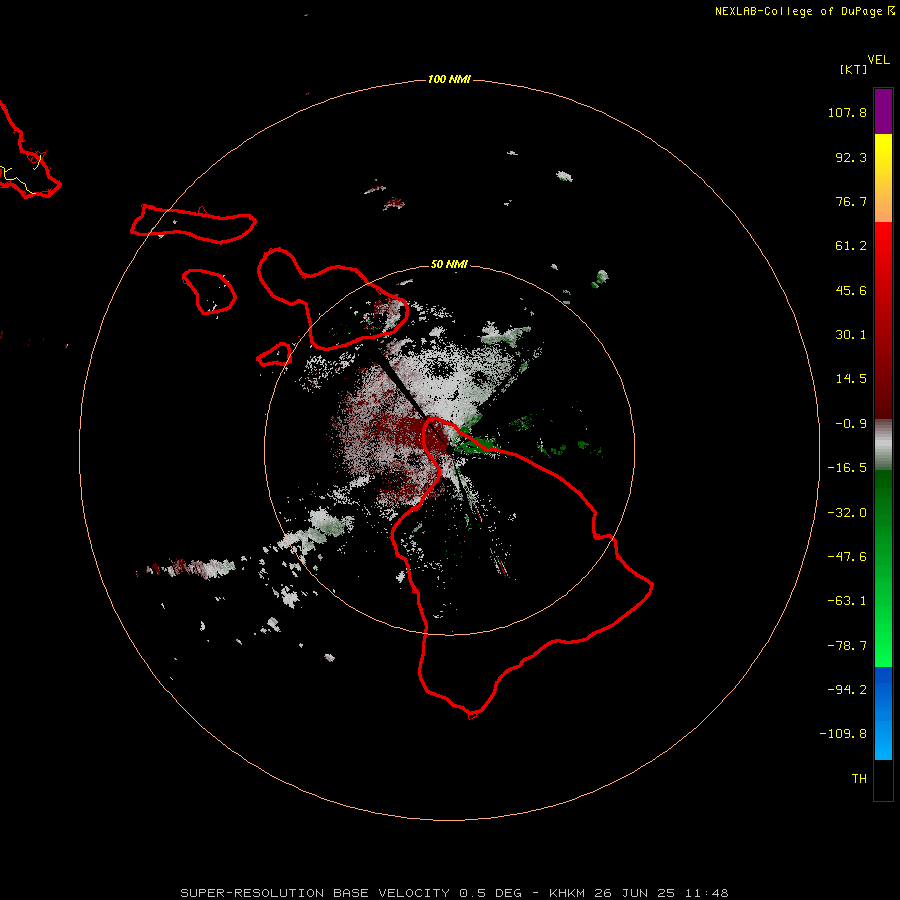Click the -47.6 scale value
The height and width of the screenshot is (900, 900).
coord(847,557)
